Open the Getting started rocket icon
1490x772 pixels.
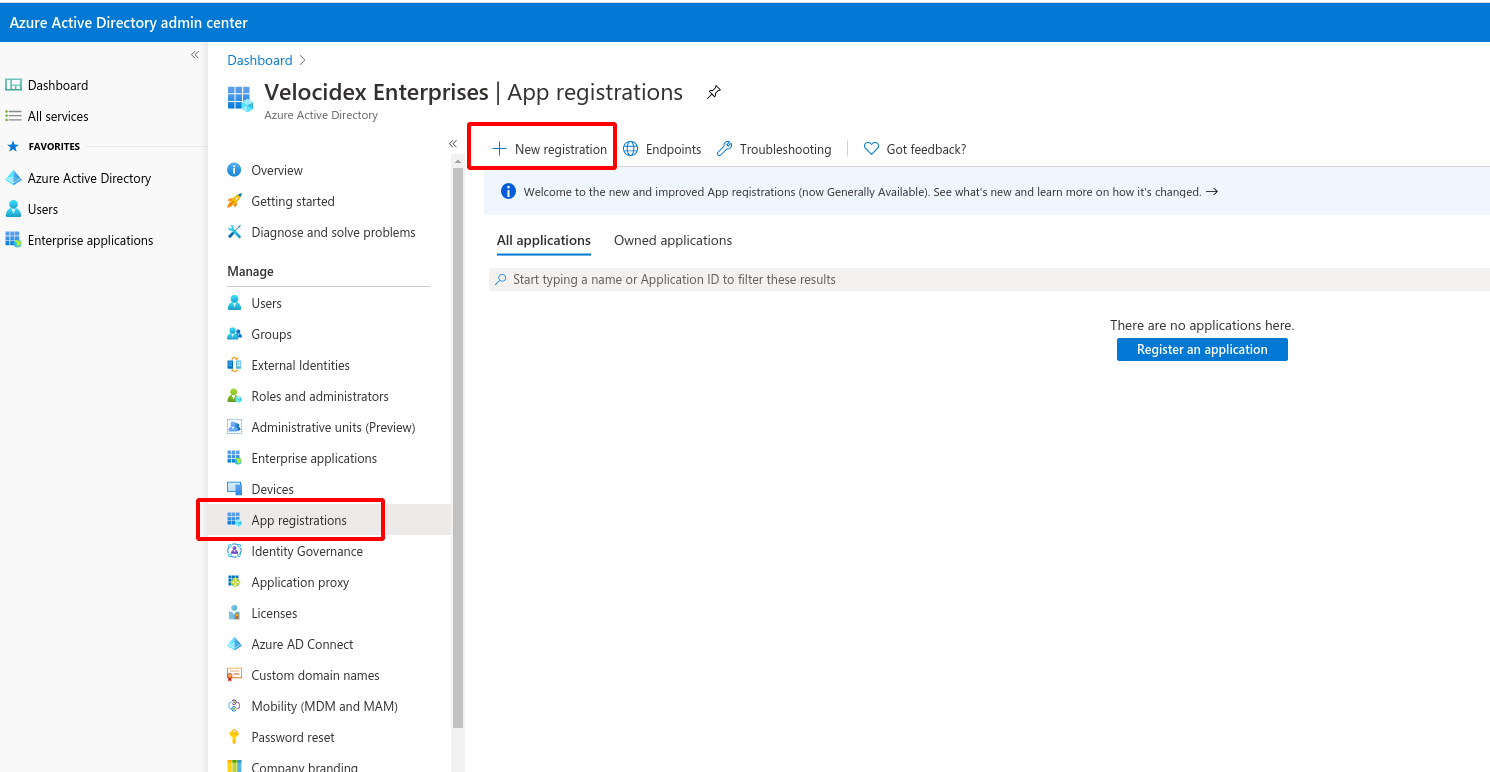click(234, 201)
